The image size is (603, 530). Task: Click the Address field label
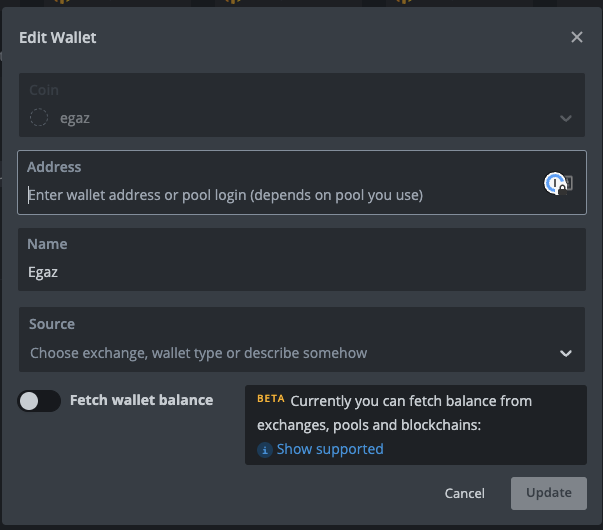[x=54, y=167]
